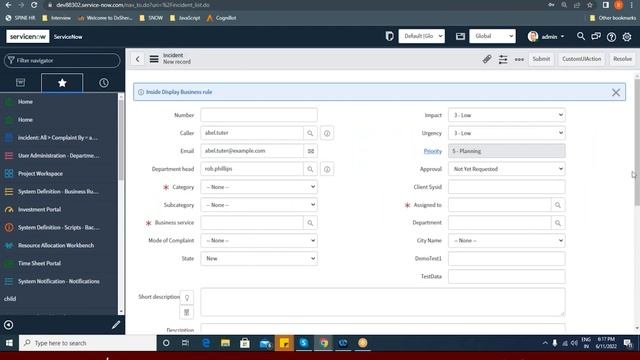Click the Submit button
Screen dimensions: 640x360
tap(541, 59)
